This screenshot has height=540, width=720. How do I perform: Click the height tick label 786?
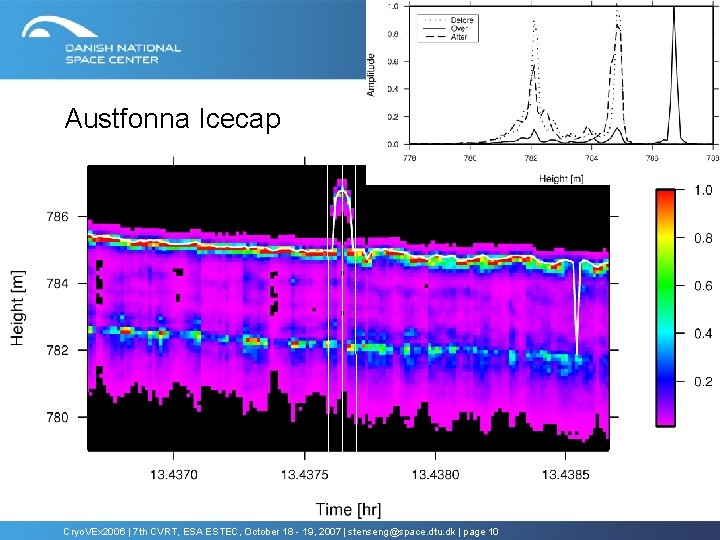tap(57, 216)
